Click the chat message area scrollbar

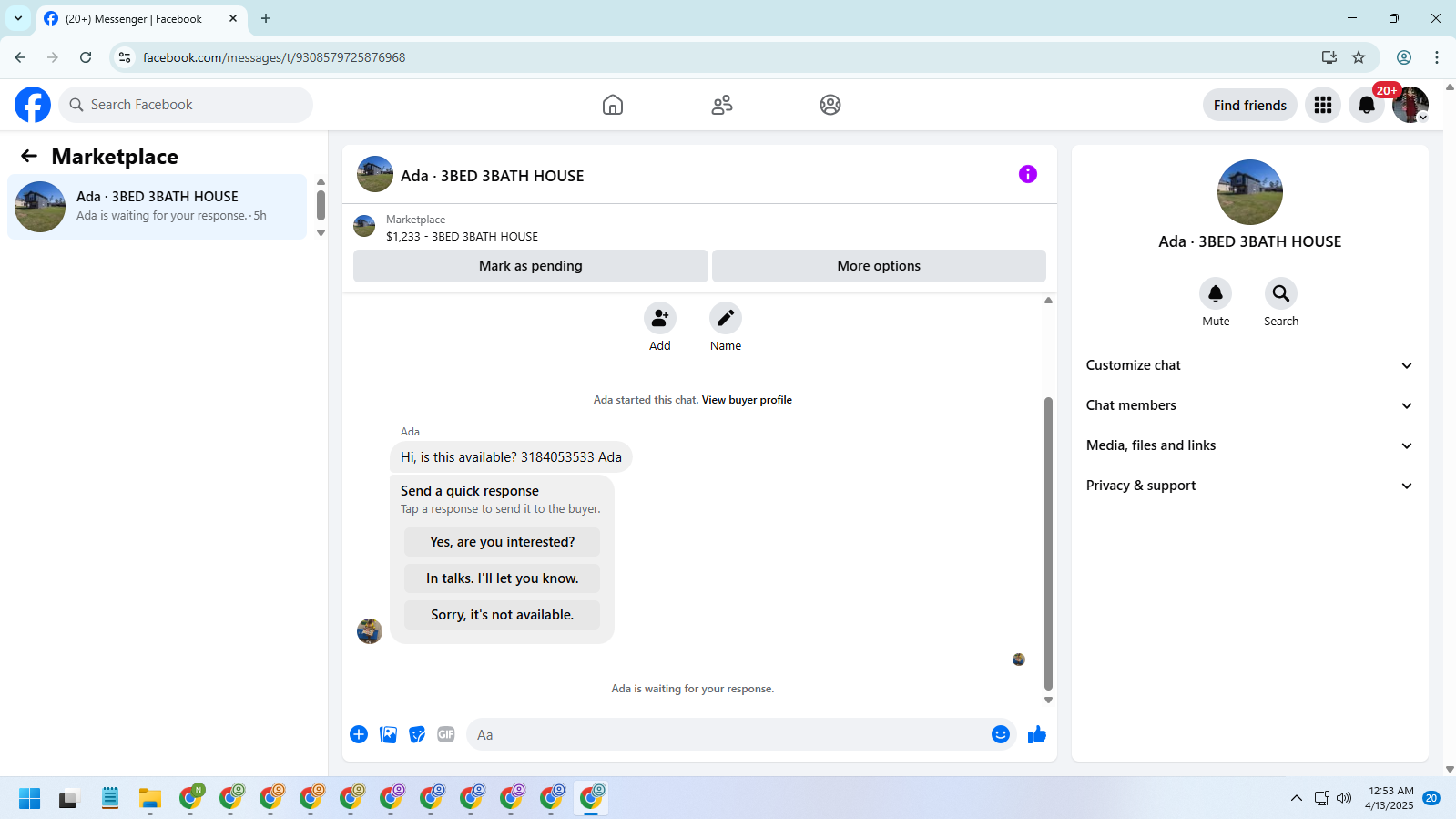(x=1048, y=543)
